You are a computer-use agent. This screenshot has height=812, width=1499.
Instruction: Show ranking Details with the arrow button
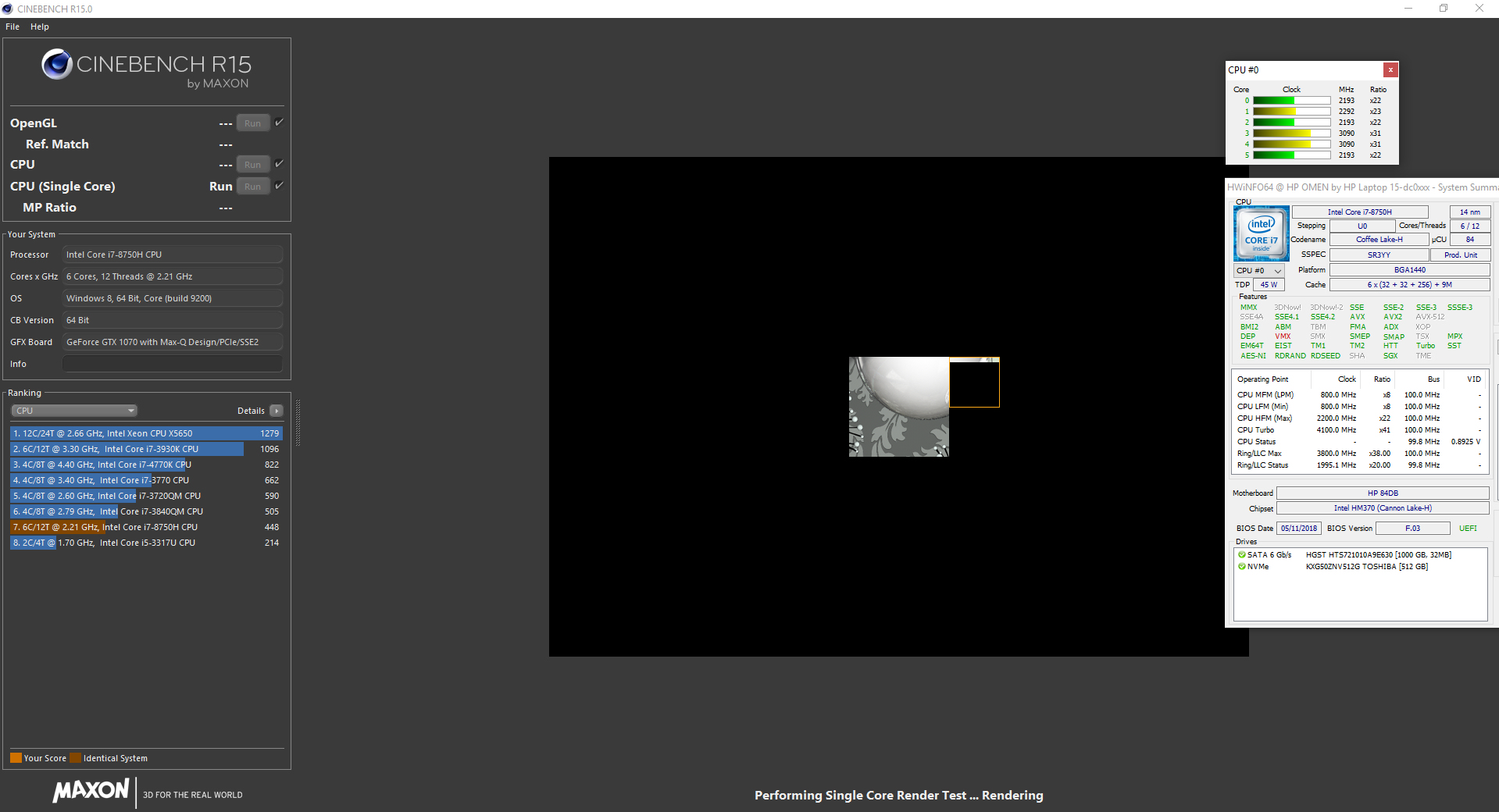277,411
